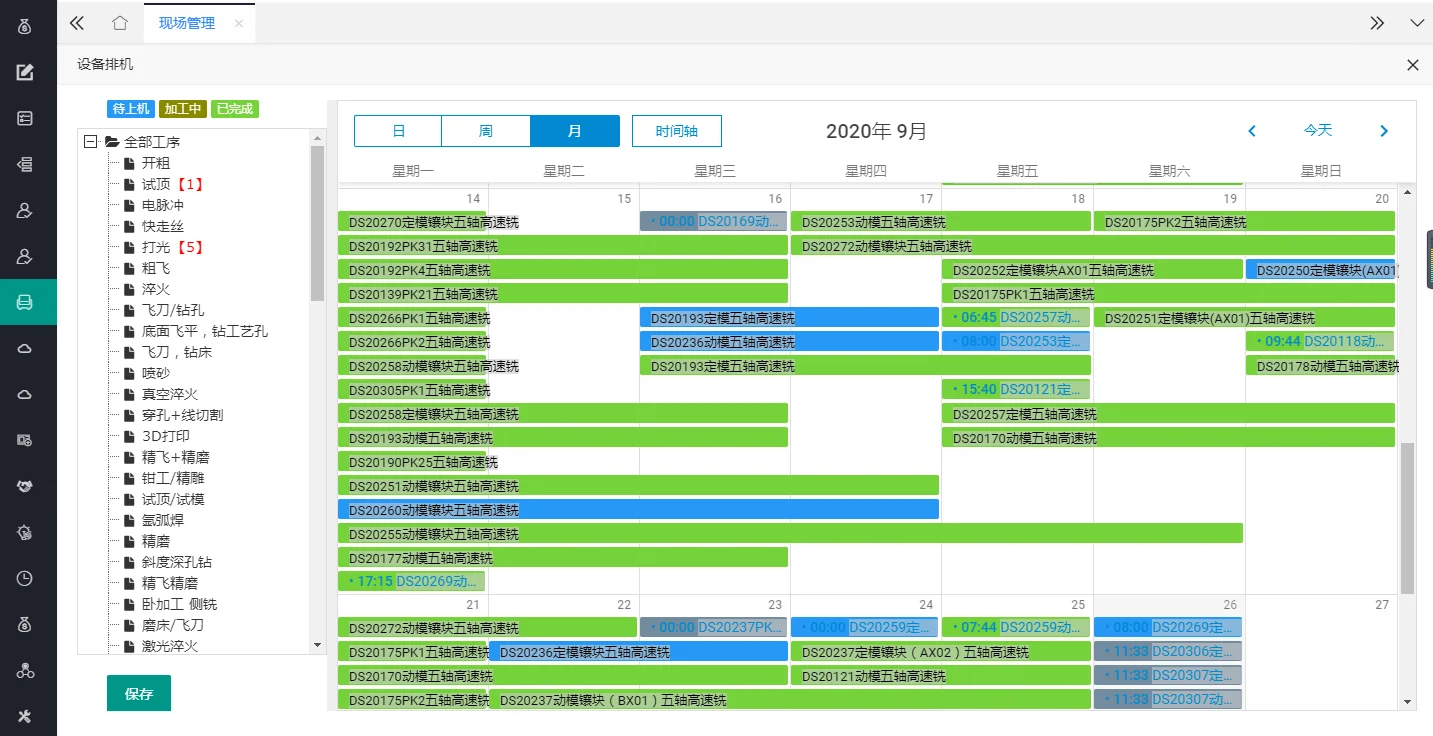
Task: Switch calendar to 周 view
Action: pyautogui.click(x=485, y=131)
